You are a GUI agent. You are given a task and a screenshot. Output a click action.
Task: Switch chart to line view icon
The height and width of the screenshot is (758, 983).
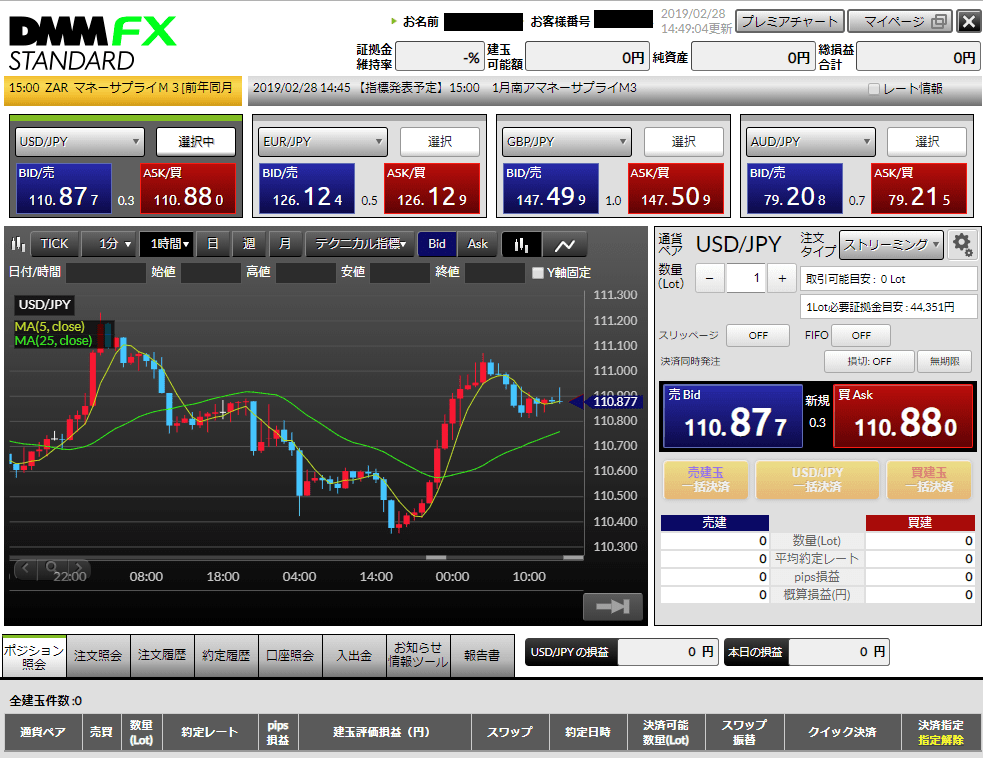pyautogui.click(x=564, y=245)
